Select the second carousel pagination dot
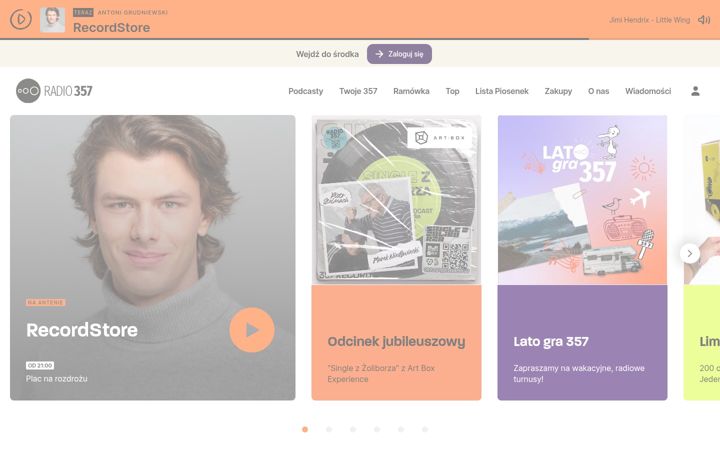Viewport: 720px width, 450px height. 329,429
